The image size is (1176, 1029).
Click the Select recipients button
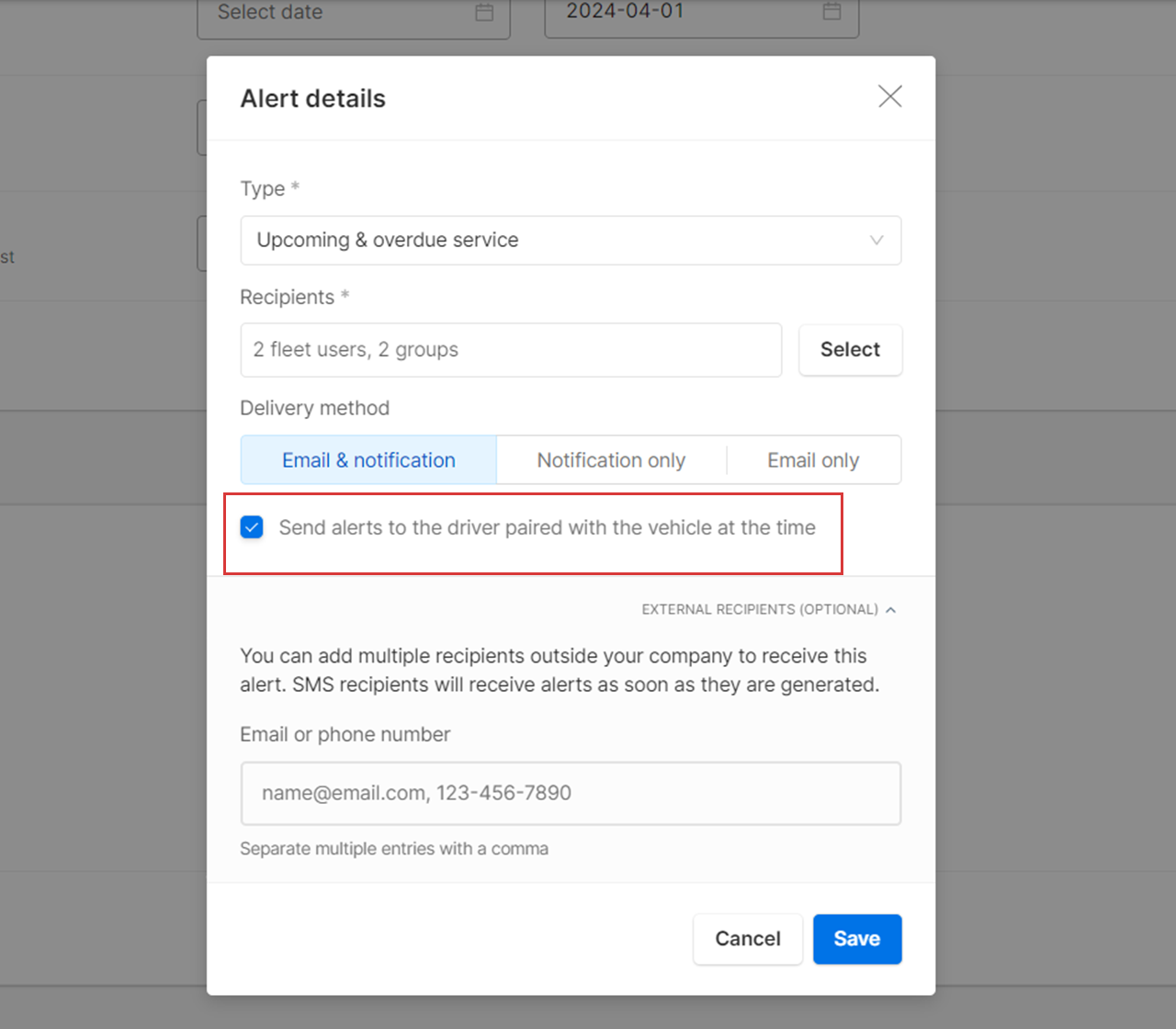point(850,350)
